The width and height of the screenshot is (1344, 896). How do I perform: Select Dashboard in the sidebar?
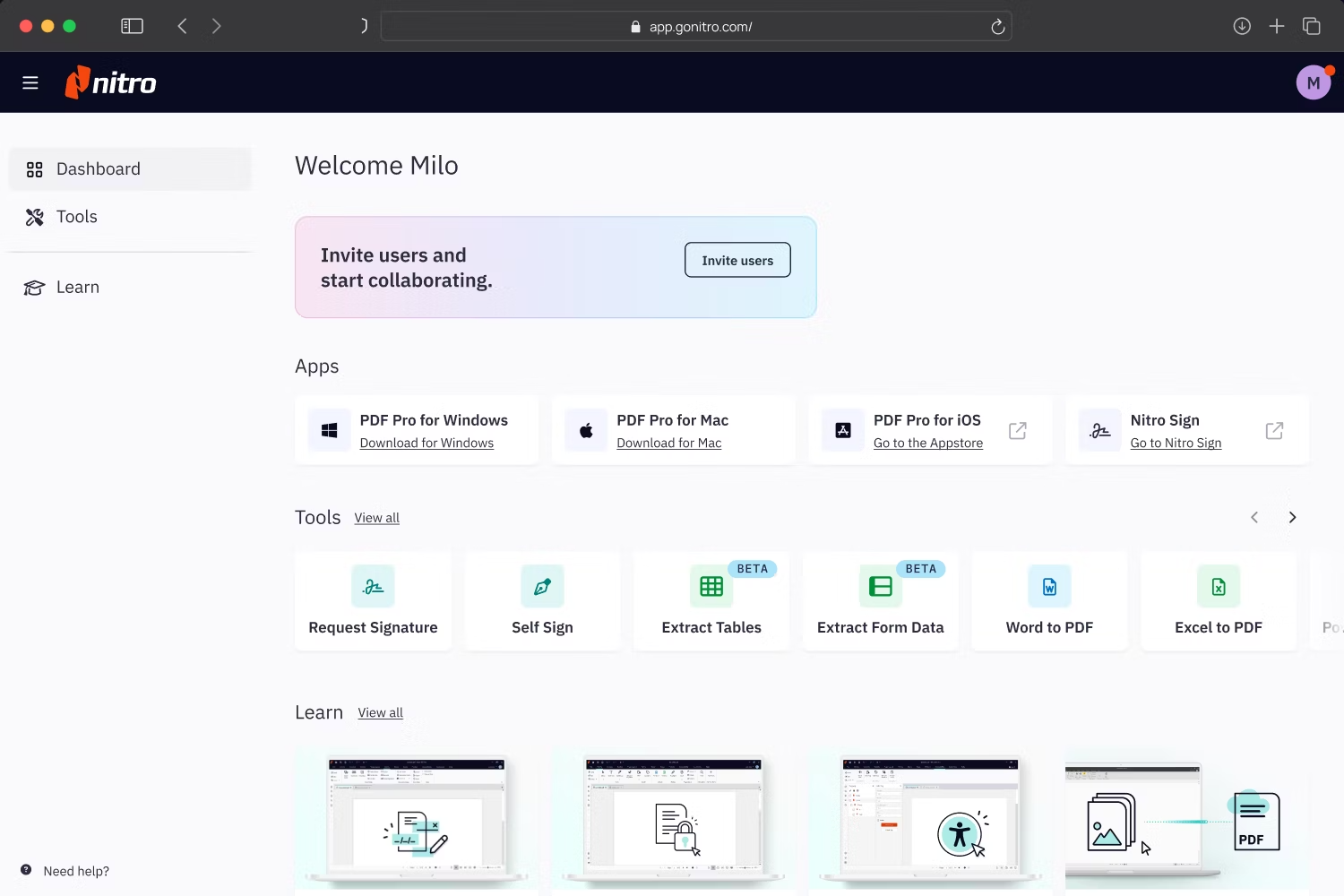tap(130, 169)
